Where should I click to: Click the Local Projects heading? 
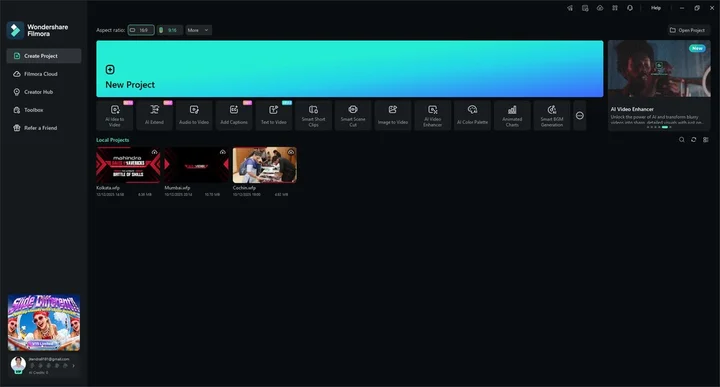[x=112, y=140]
